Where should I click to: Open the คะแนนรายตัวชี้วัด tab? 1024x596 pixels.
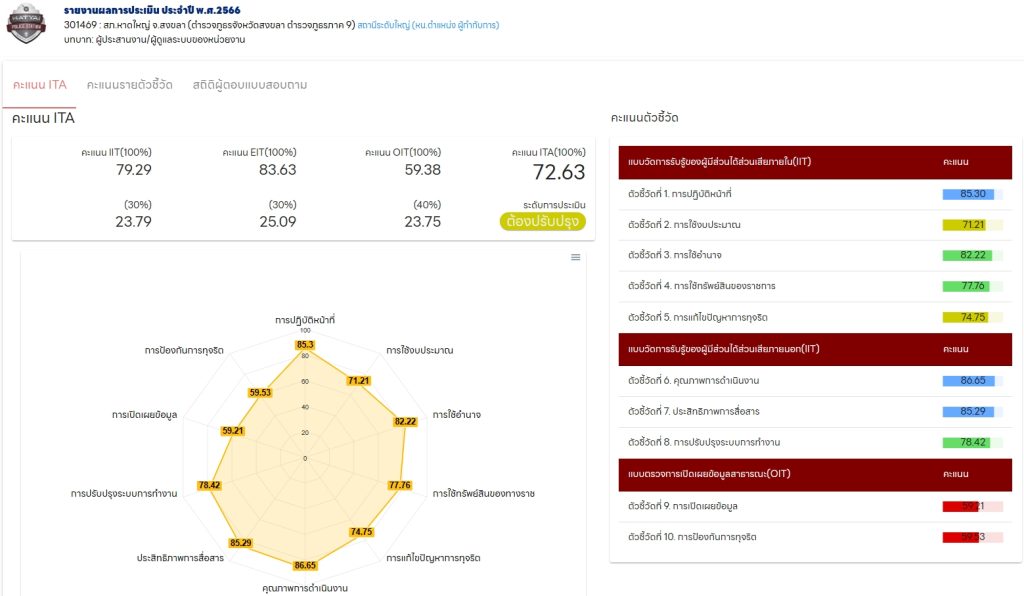129,85
